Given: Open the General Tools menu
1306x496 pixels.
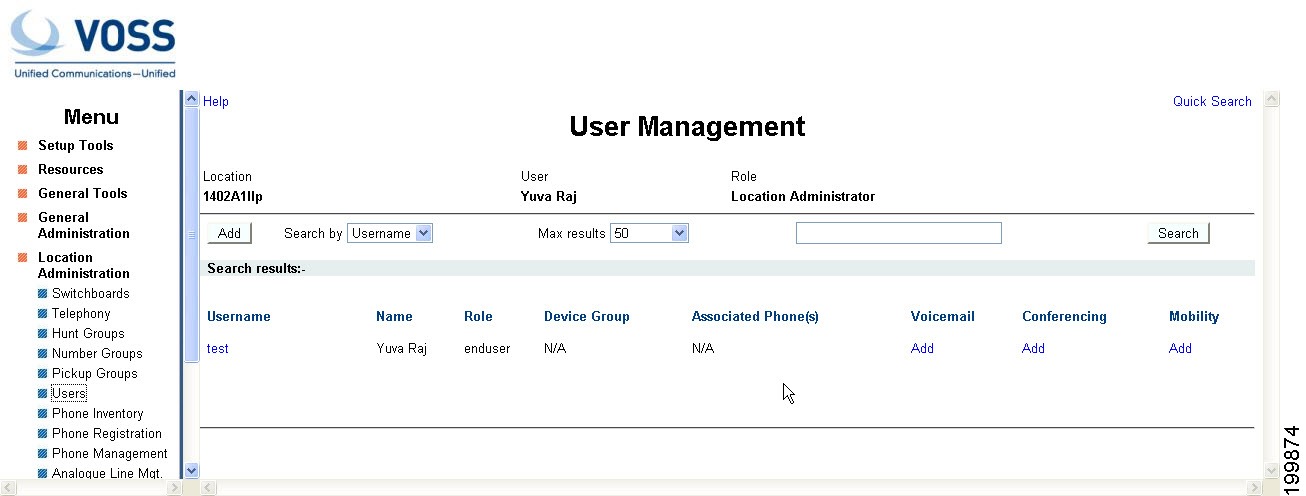Looking at the screenshot, I should 83,194.
